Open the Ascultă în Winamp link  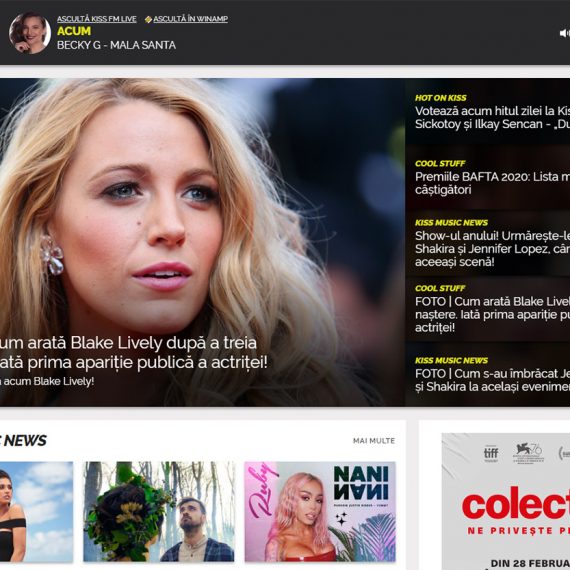pyautogui.click(x=190, y=19)
